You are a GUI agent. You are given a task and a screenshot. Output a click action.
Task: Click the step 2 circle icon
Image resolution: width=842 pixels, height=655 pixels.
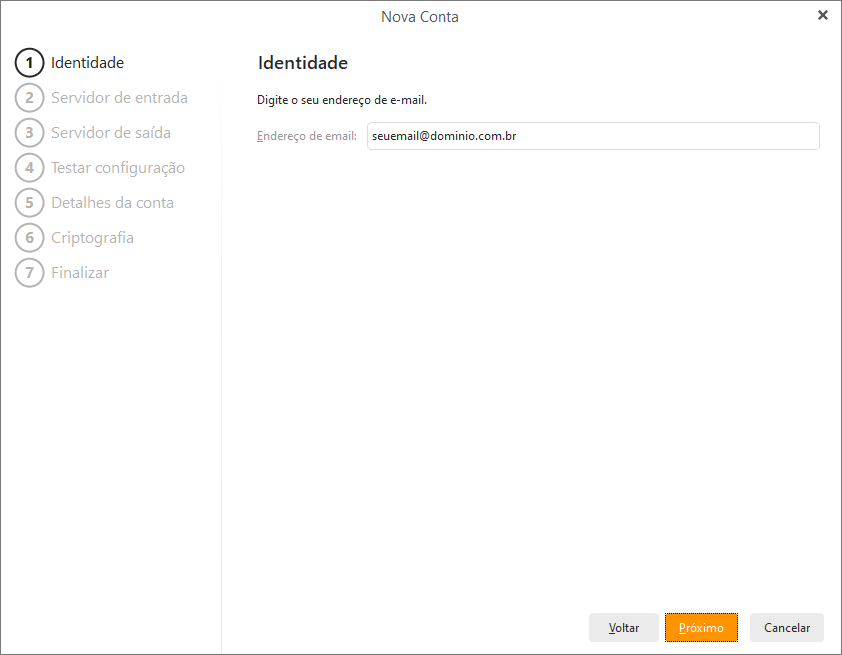pyautogui.click(x=30, y=98)
